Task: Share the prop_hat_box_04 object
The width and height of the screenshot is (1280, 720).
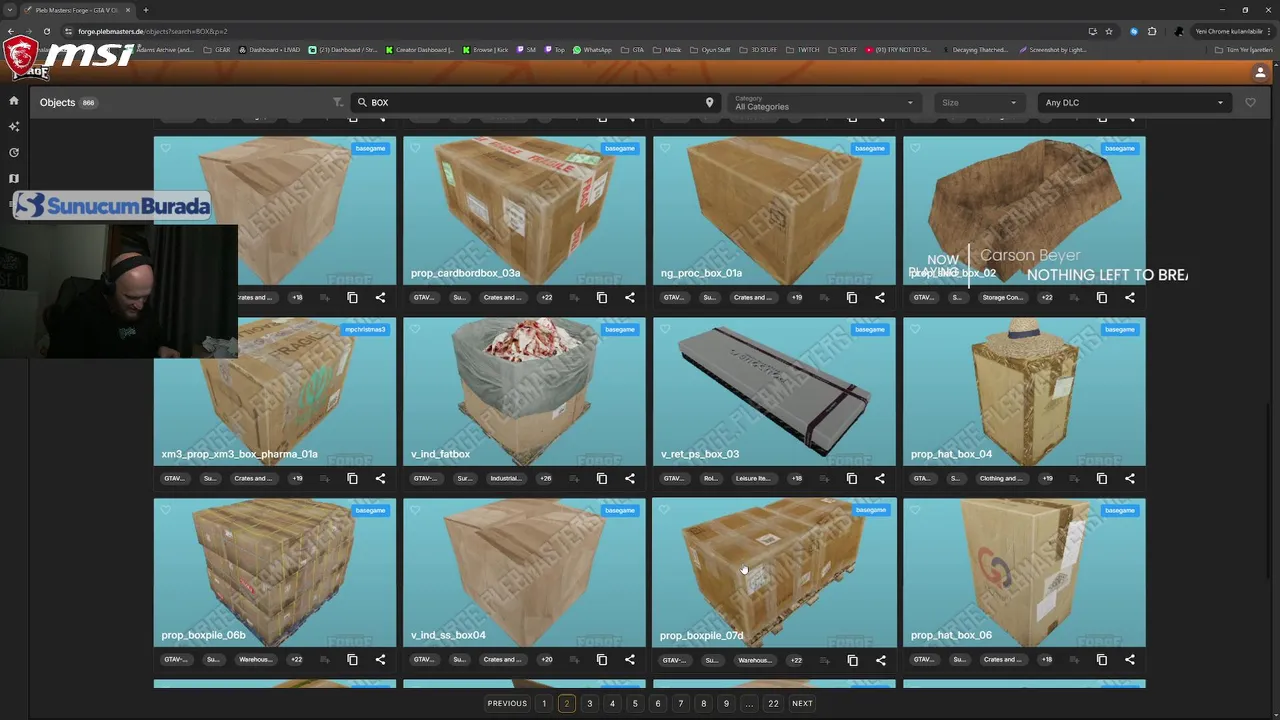Action: 1130,478
